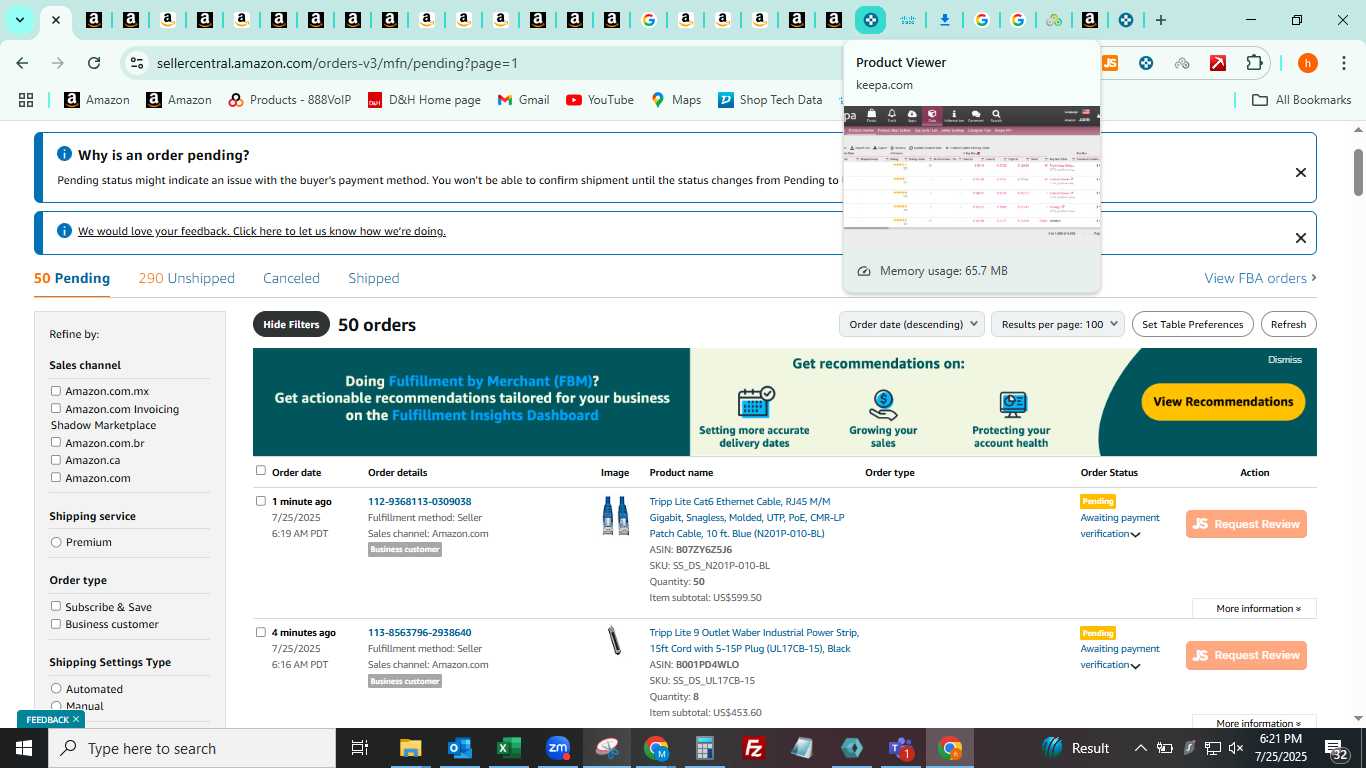
Task: Close the feedback request banner
Action: point(1301,238)
